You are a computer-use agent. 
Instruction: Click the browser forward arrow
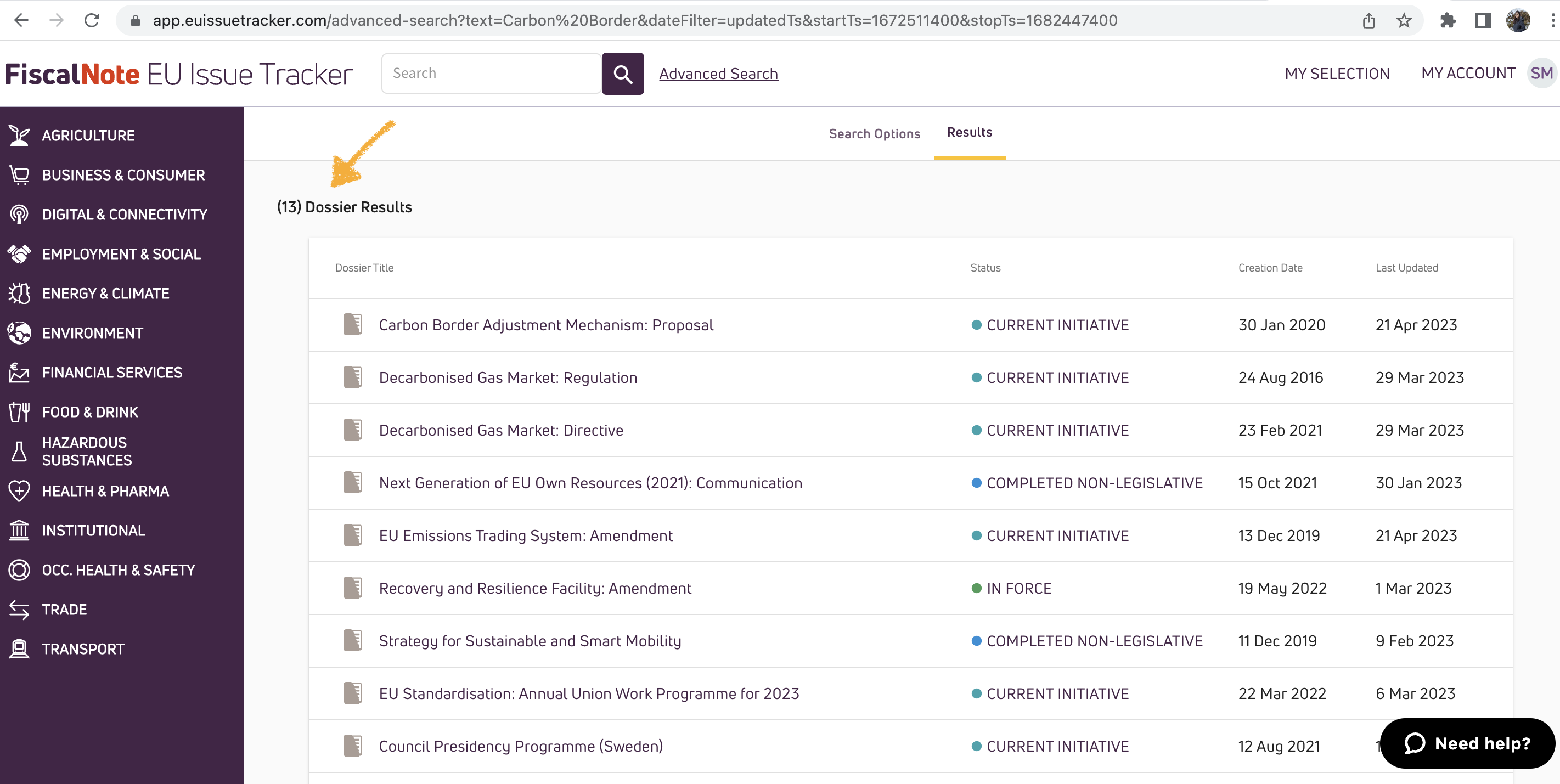pyautogui.click(x=57, y=20)
